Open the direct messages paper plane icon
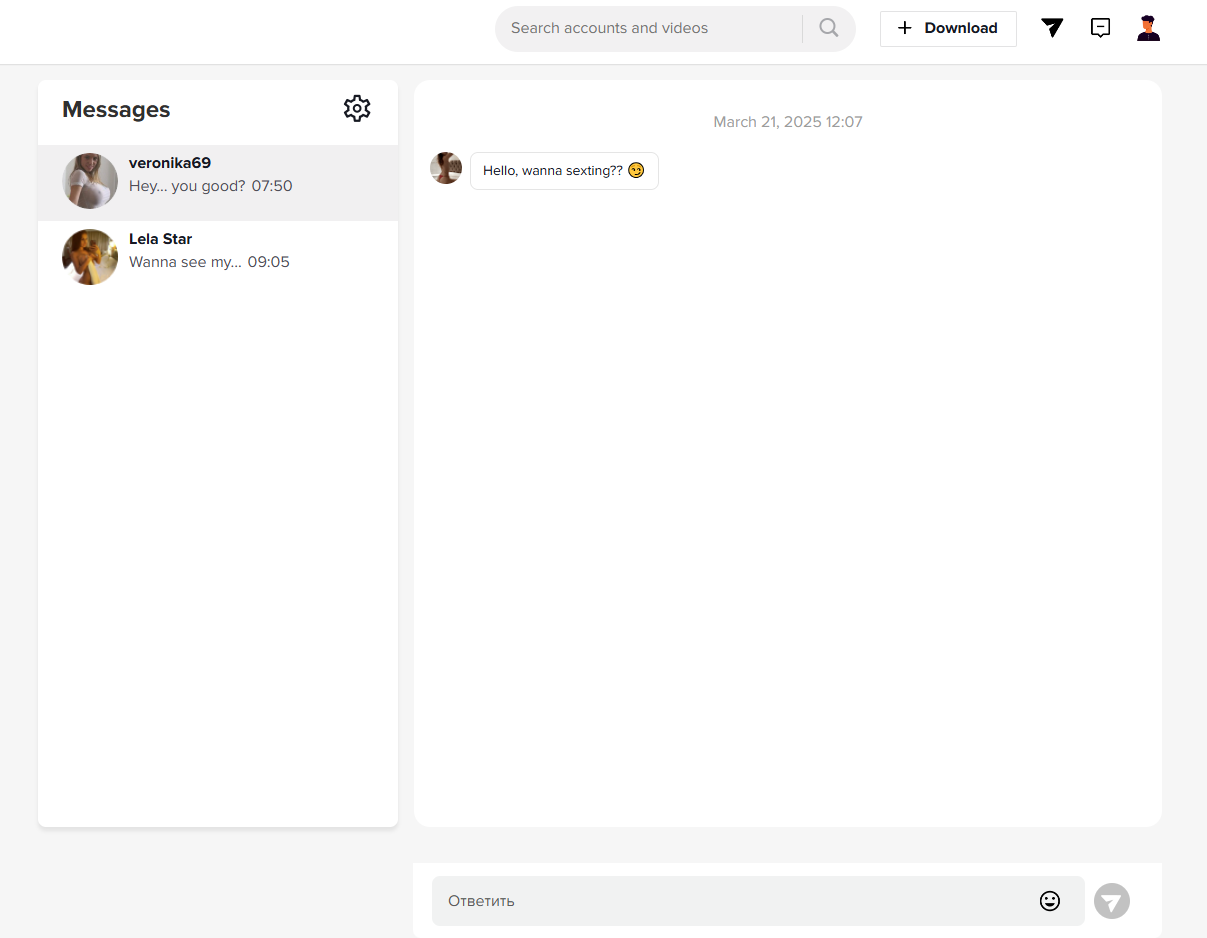The height and width of the screenshot is (938, 1207). [x=1052, y=28]
